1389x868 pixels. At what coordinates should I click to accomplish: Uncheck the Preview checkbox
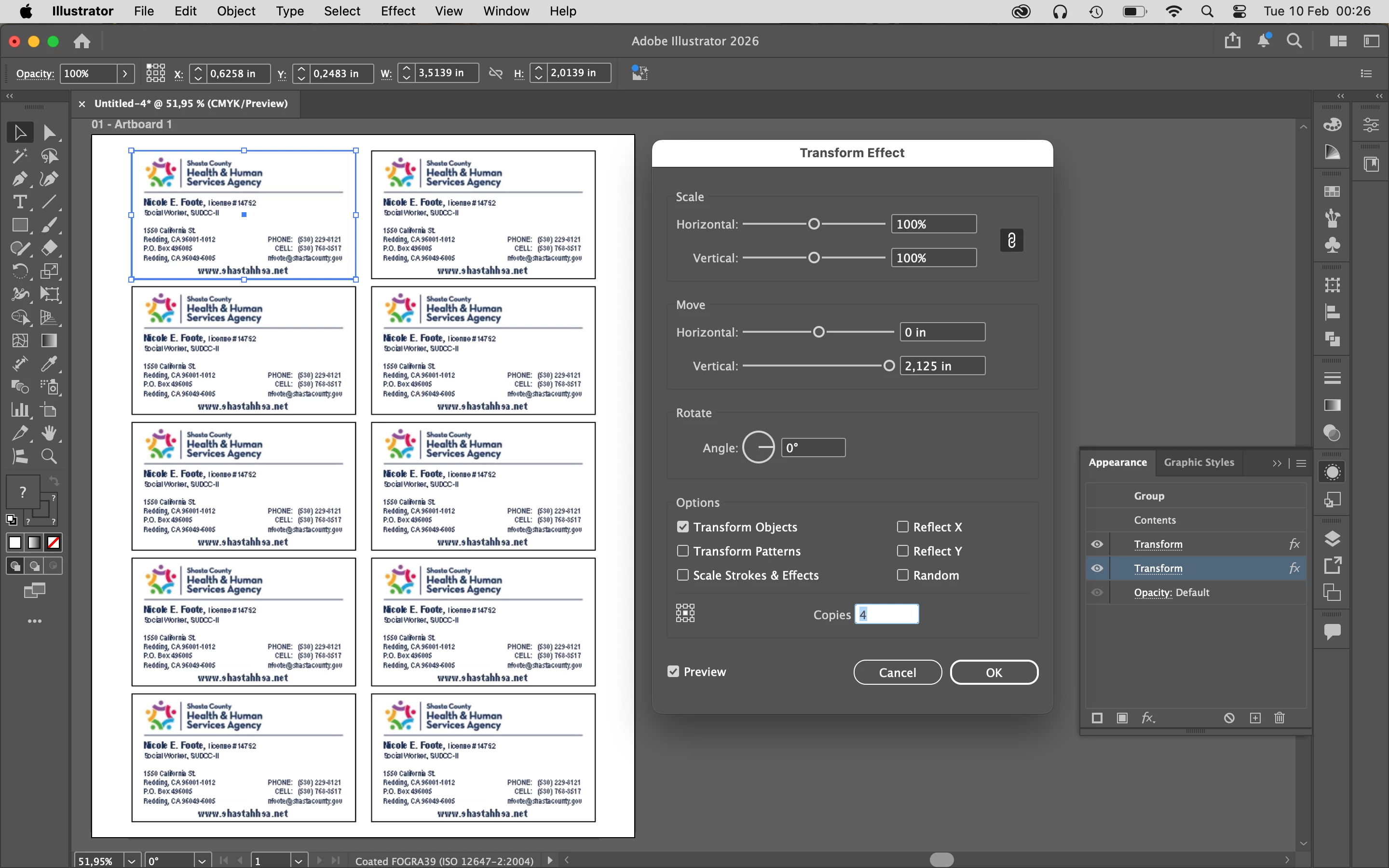click(x=673, y=671)
